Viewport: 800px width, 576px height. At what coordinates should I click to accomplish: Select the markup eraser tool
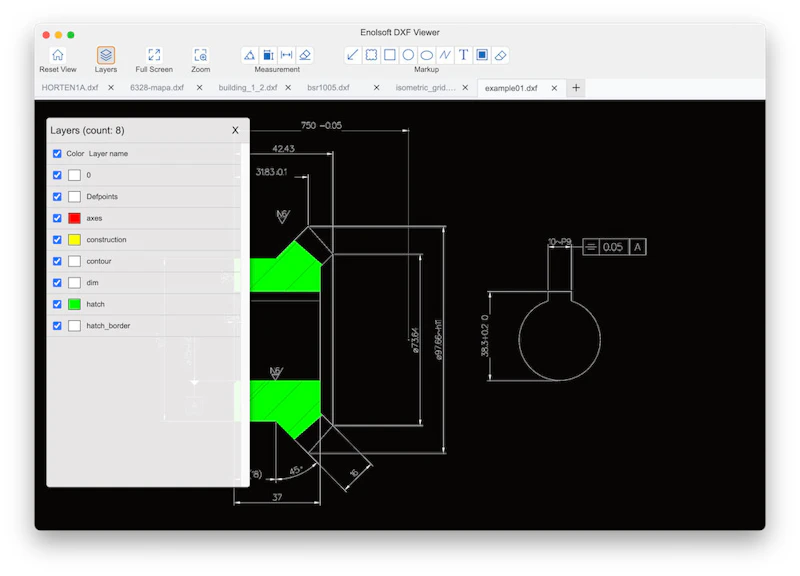(500, 55)
